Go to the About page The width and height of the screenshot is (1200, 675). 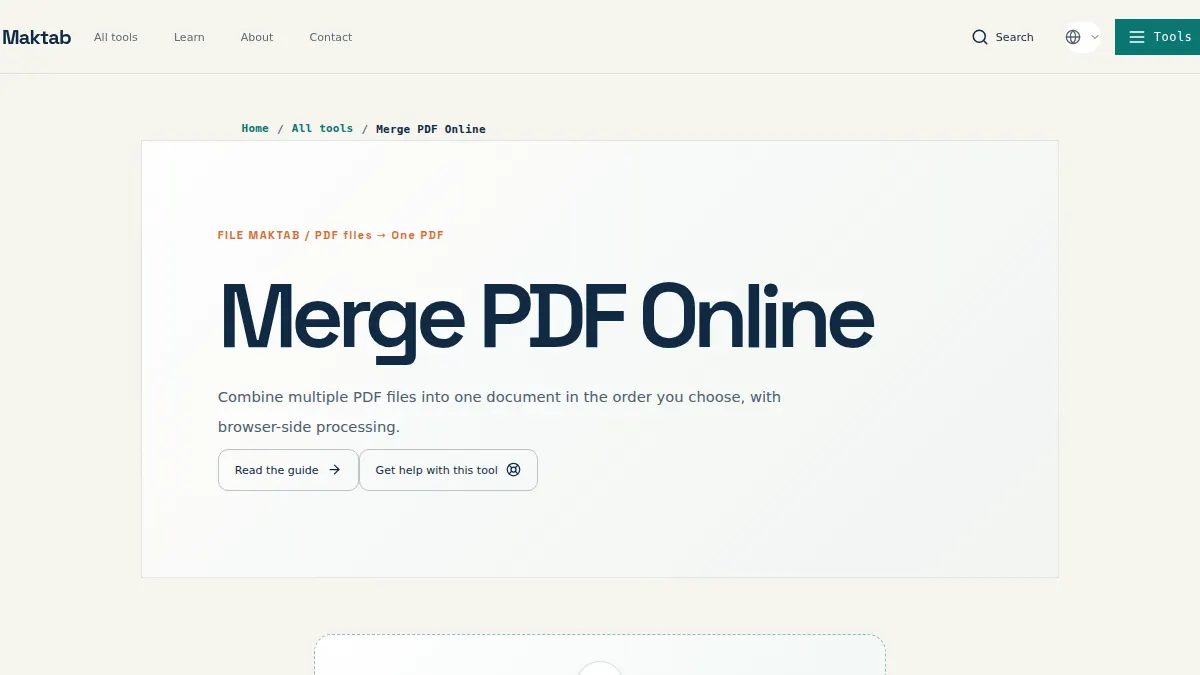[x=257, y=37]
